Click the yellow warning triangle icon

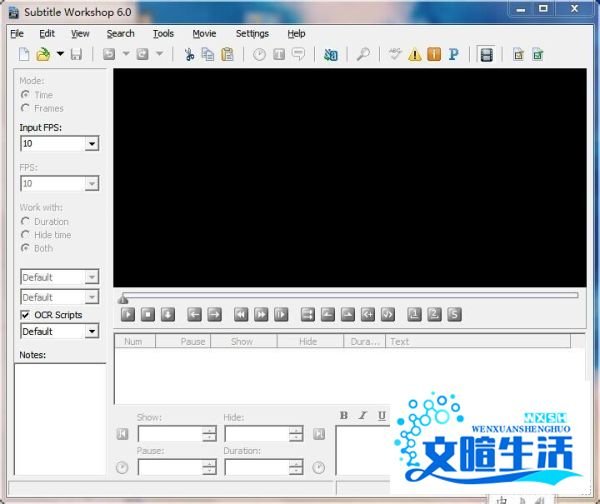pyautogui.click(x=414, y=55)
